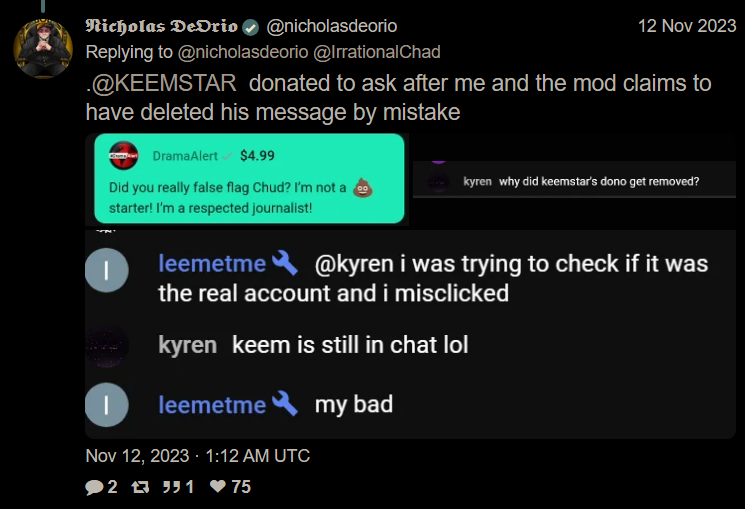Click the poop emoji in donation message
Viewport: 745px width, 509px height.
(x=363, y=186)
